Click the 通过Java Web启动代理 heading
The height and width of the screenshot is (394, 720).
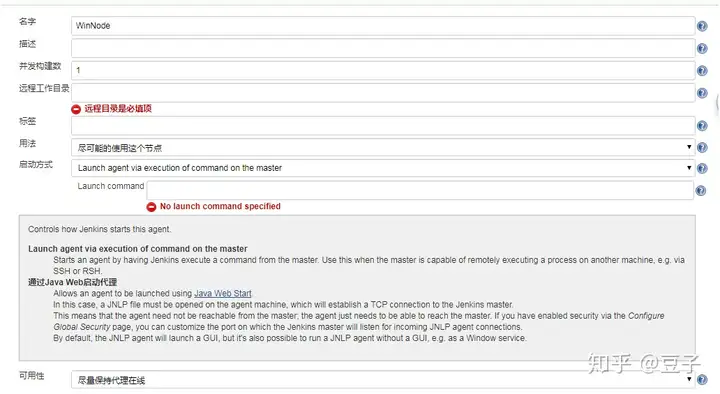(73, 282)
